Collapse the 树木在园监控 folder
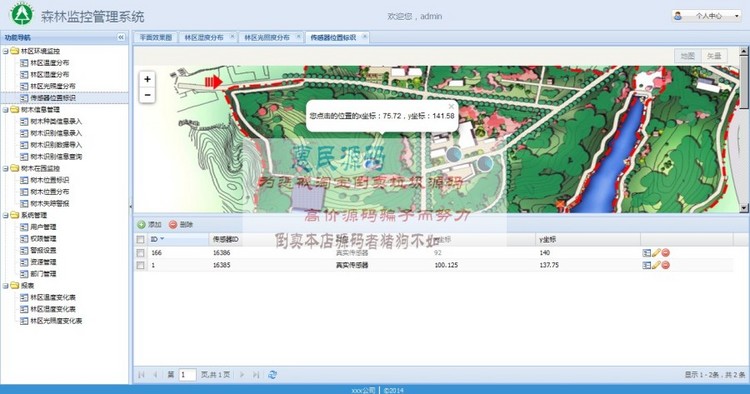The image size is (750, 394). click(5, 168)
